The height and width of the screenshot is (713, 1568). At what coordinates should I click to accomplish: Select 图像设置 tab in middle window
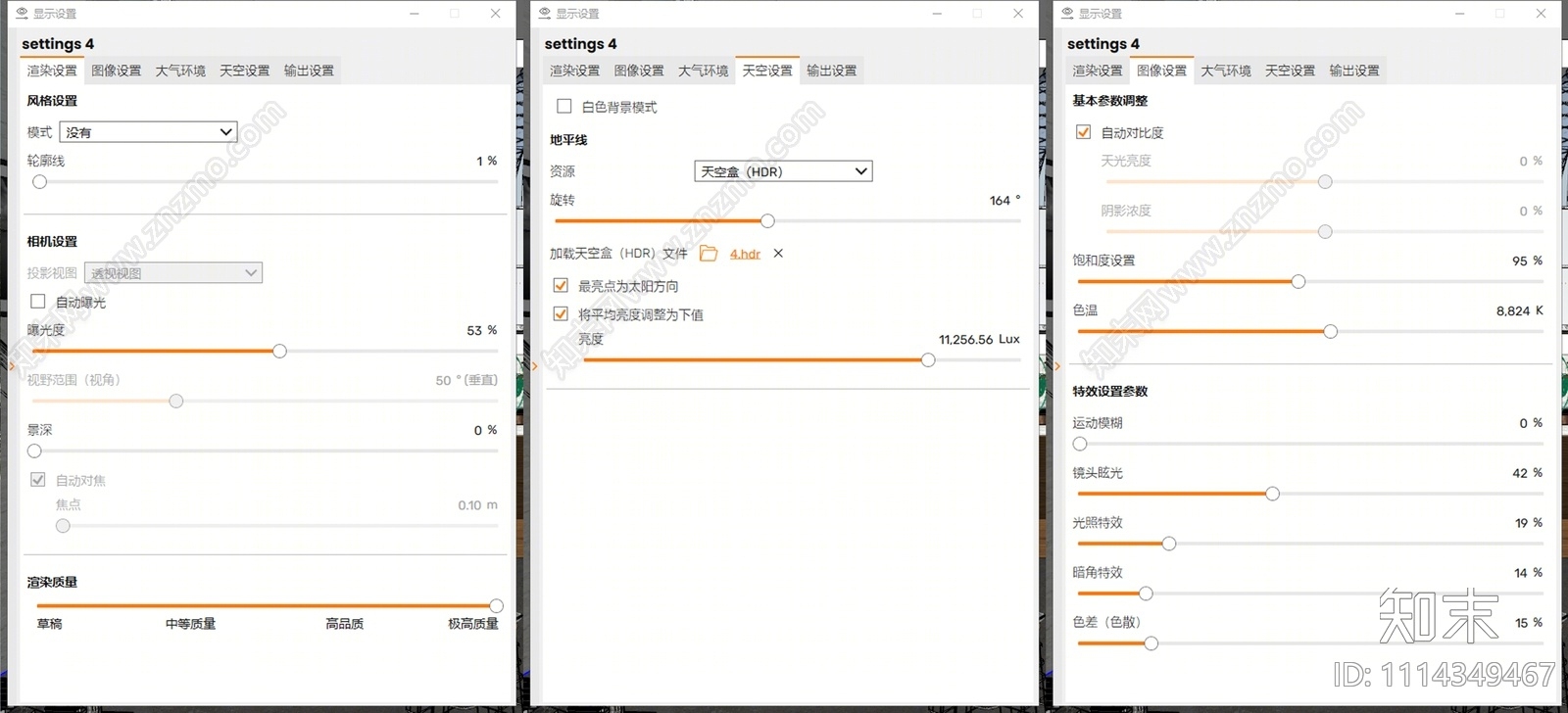[x=639, y=71]
